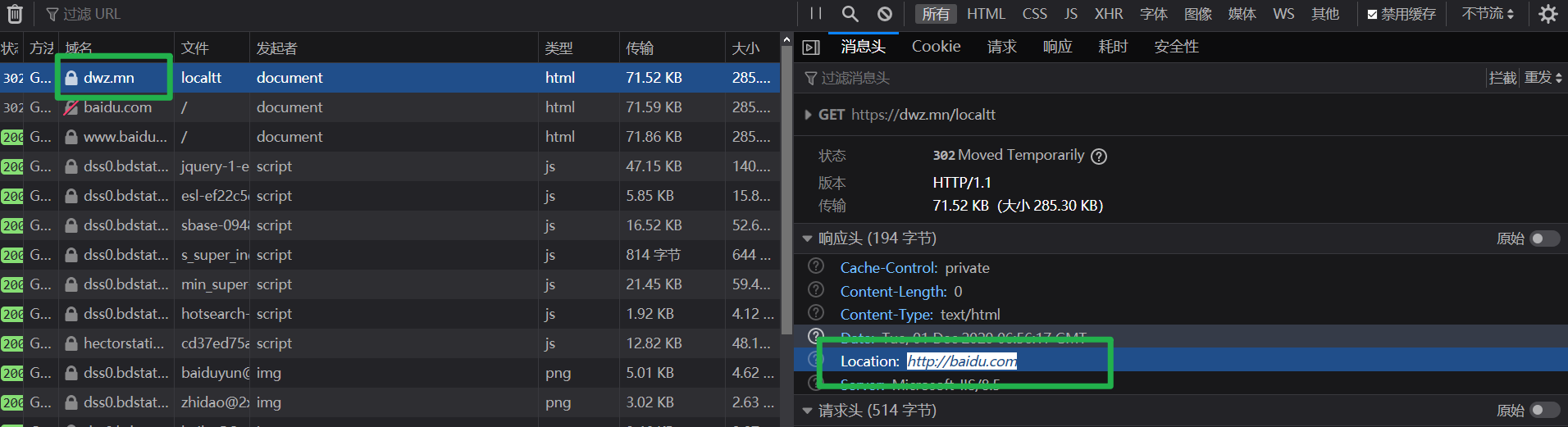Open network settings gear icon

pos(1547,14)
